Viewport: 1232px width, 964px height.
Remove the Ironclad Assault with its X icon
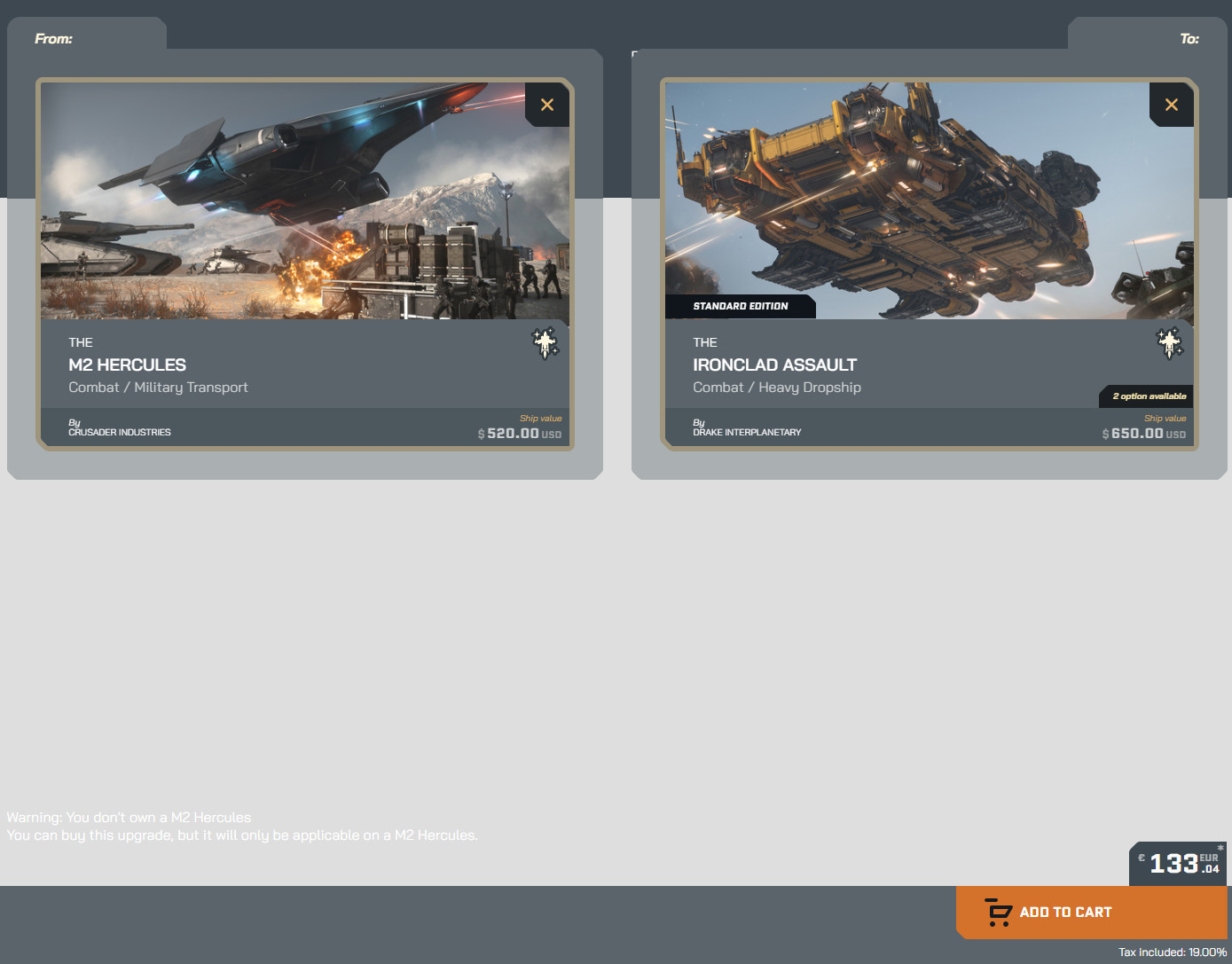[1172, 105]
